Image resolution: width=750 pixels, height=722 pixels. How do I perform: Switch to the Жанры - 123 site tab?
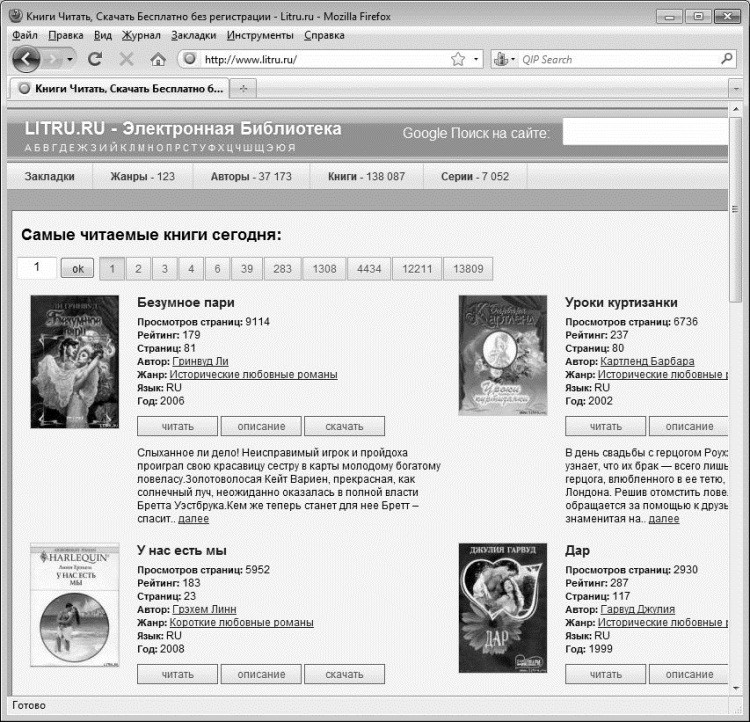coord(142,176)
